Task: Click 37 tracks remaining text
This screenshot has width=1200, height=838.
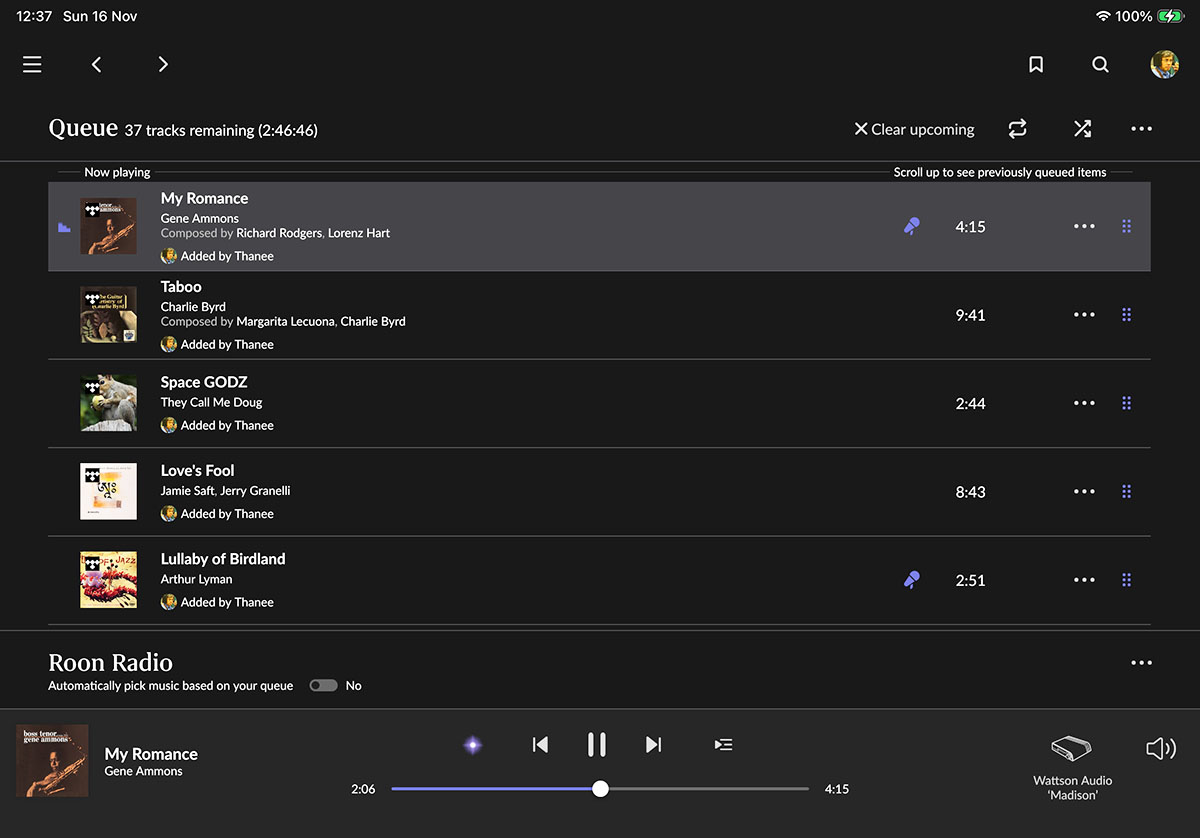Action: pos(221,130)
